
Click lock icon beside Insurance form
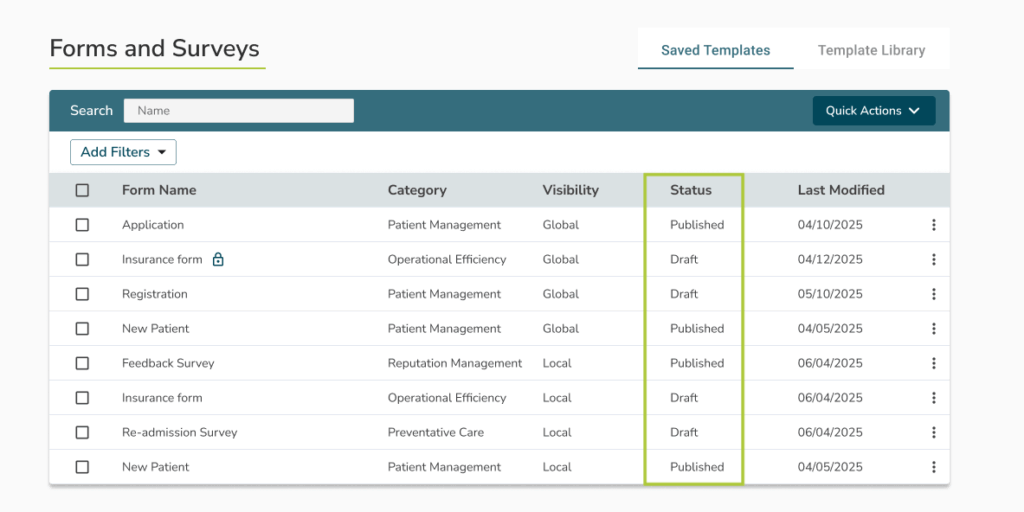(x=218, y=260)
